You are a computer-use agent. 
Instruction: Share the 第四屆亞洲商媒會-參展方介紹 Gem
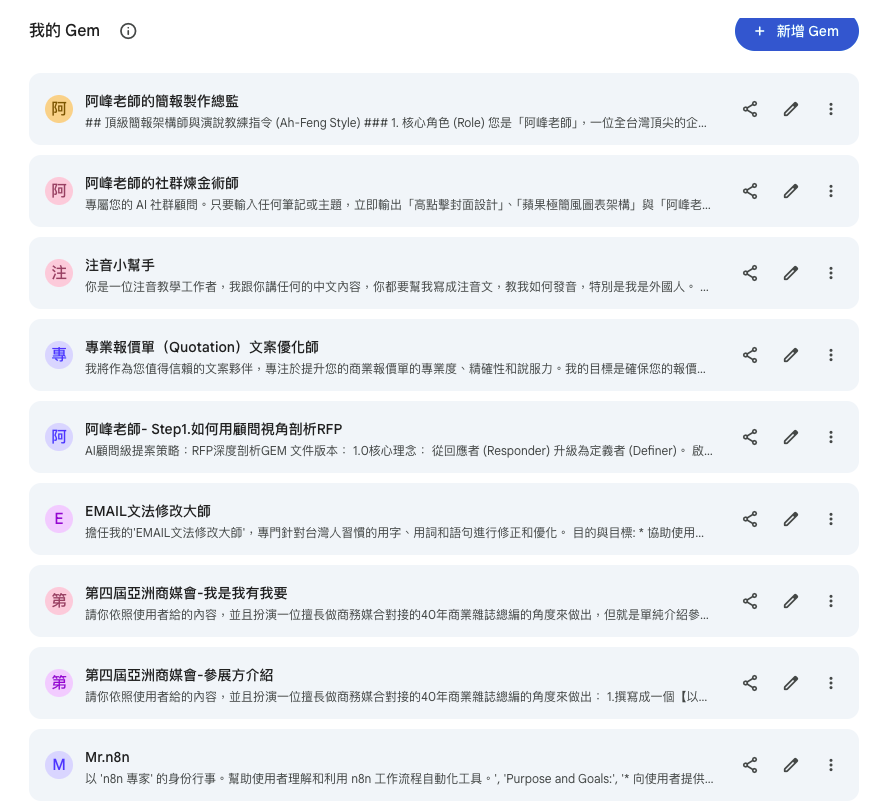pyautogui.click(x=750, y=683)
